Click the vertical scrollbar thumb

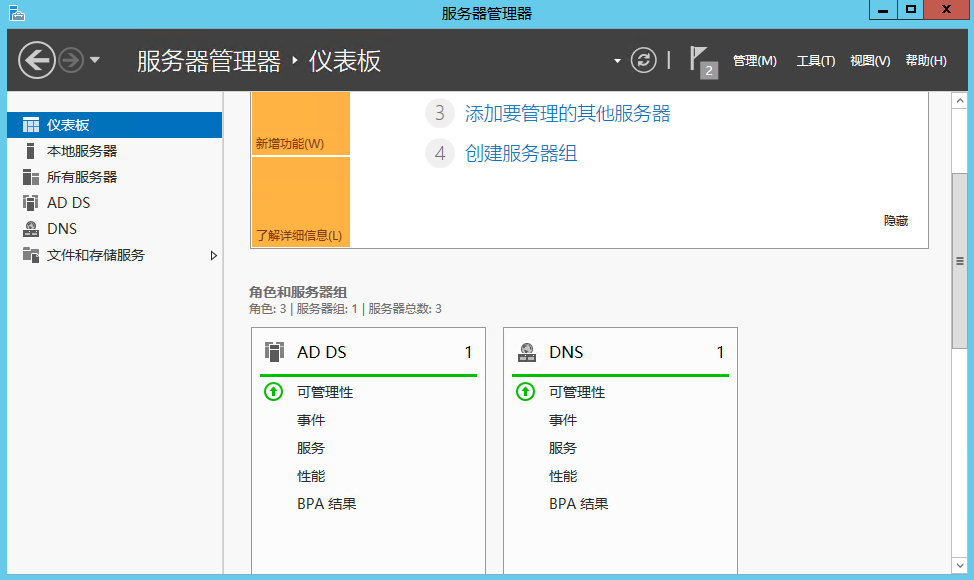point(960,261)
